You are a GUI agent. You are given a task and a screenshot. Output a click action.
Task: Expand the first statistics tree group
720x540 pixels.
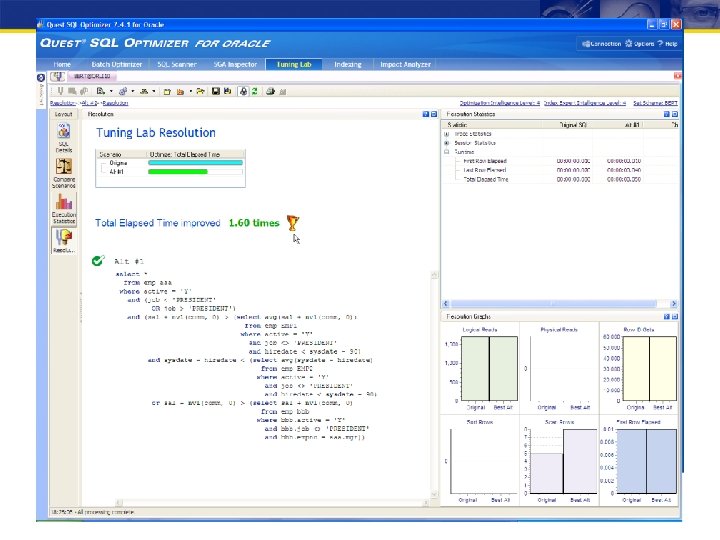tap(446, 134)
